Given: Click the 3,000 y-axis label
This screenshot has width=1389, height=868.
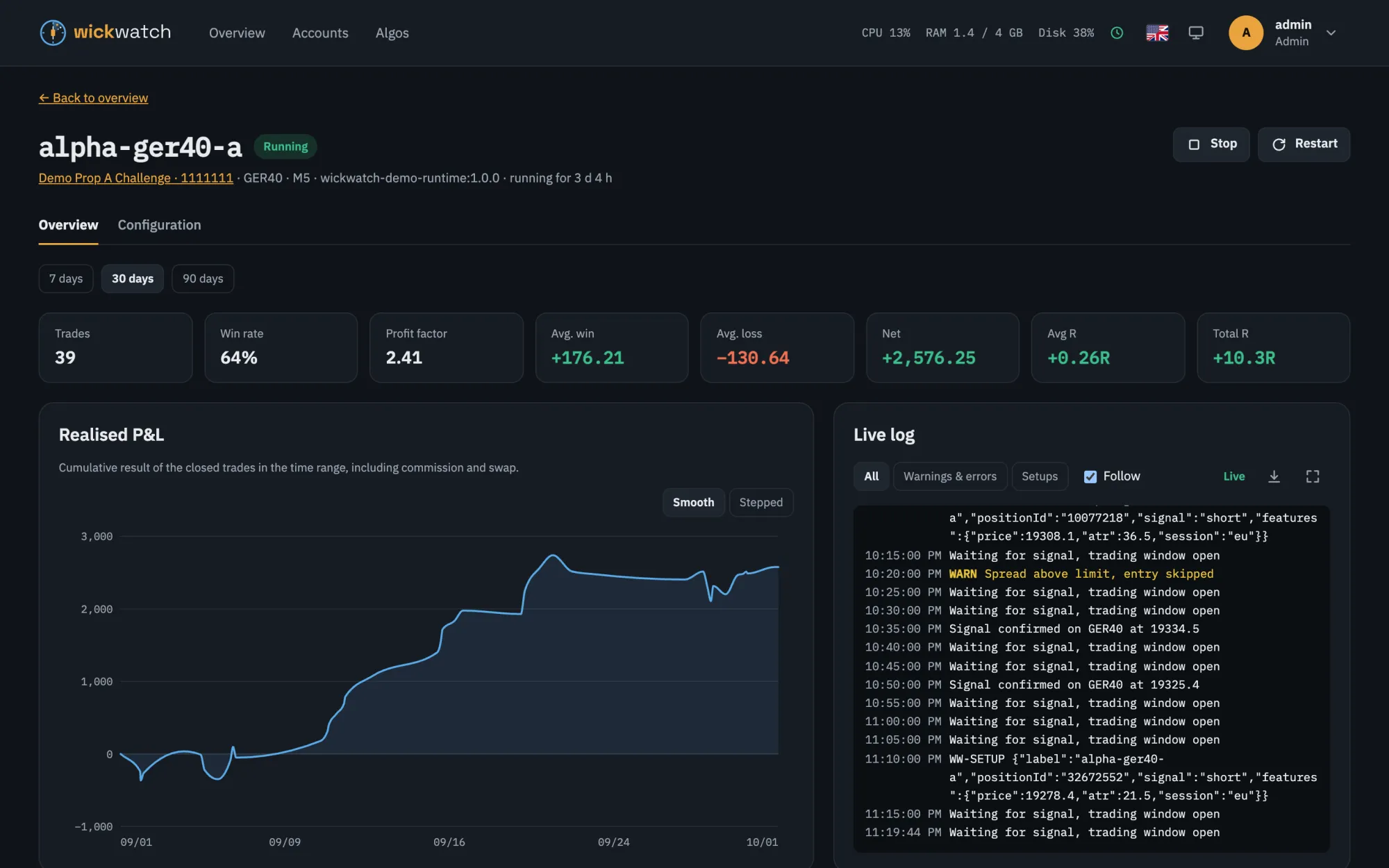Looking at the screenshot, I should (97, 536).
